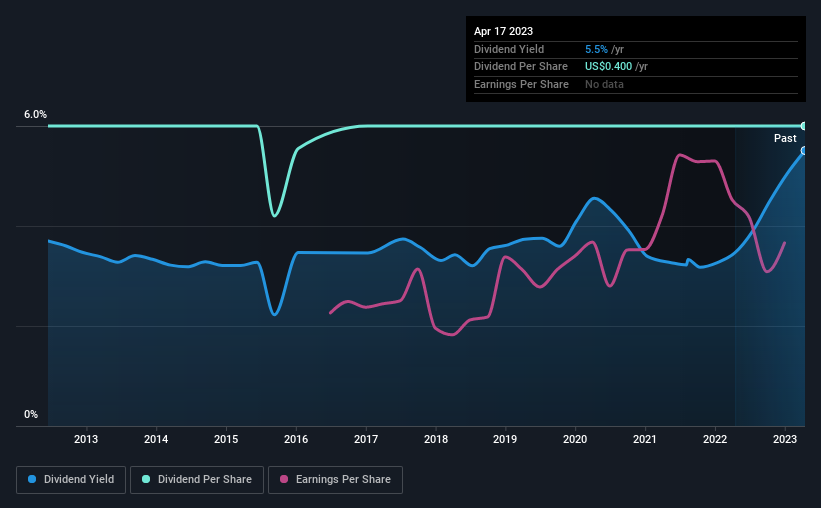Toggle the Dividend Yield legend button
Image resolution: width=821 pixels, height=508 pixels.
click(x=71, y=479)
